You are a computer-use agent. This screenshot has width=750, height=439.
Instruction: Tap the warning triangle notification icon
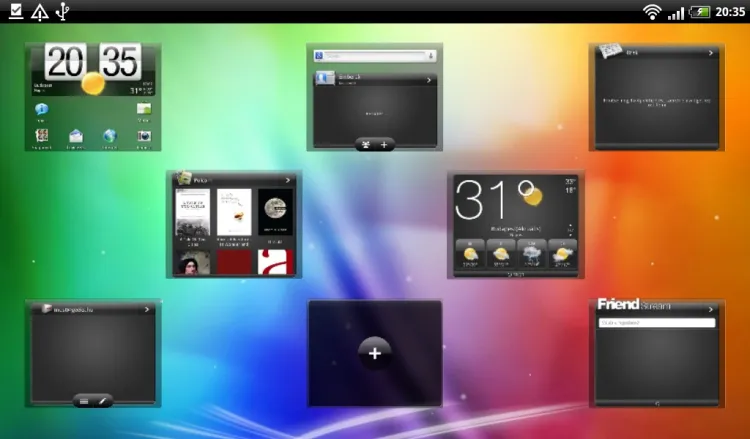coord(39,11)
